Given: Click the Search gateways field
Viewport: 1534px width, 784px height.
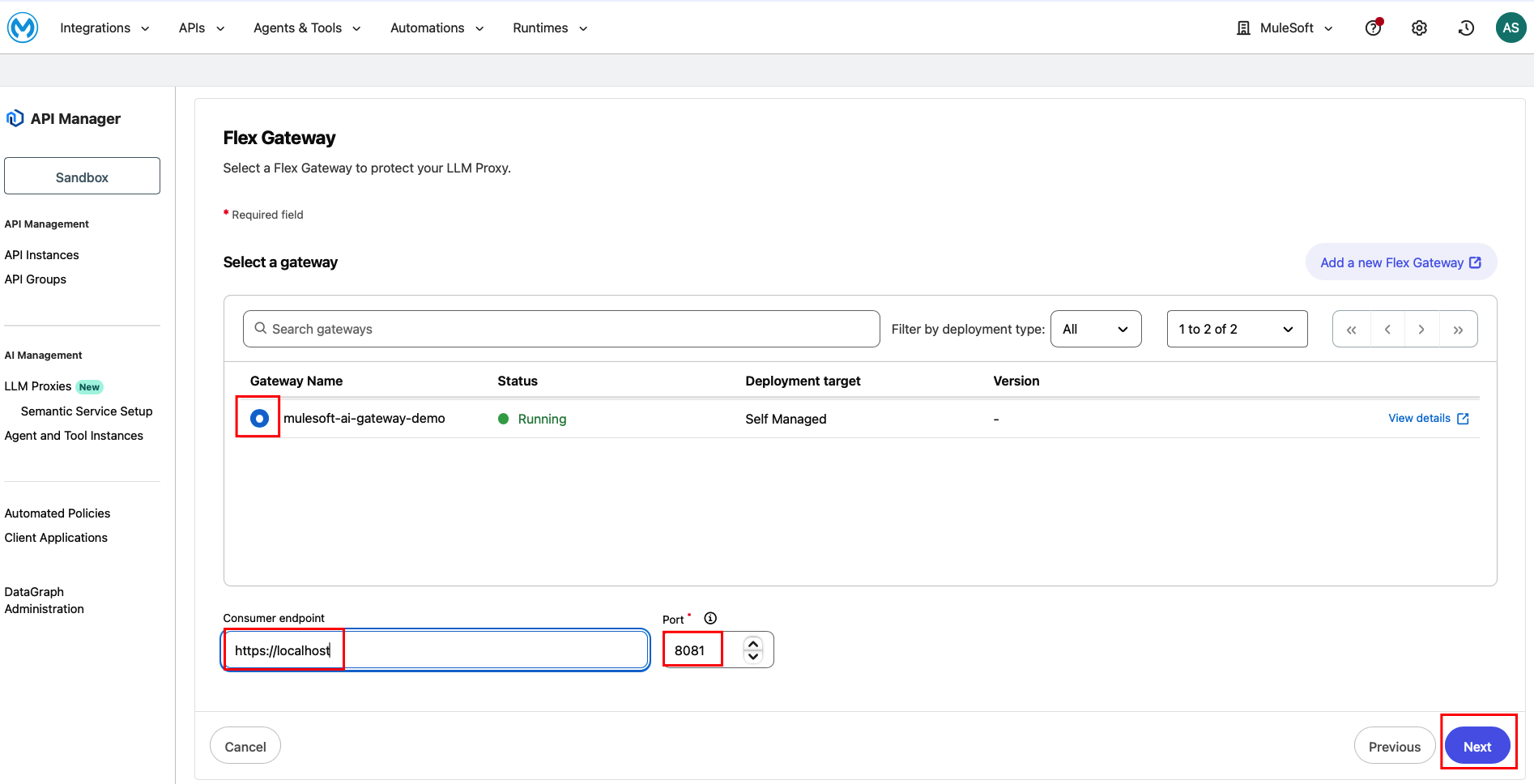Looking at the screenshot, I should (x=560, y=329).
